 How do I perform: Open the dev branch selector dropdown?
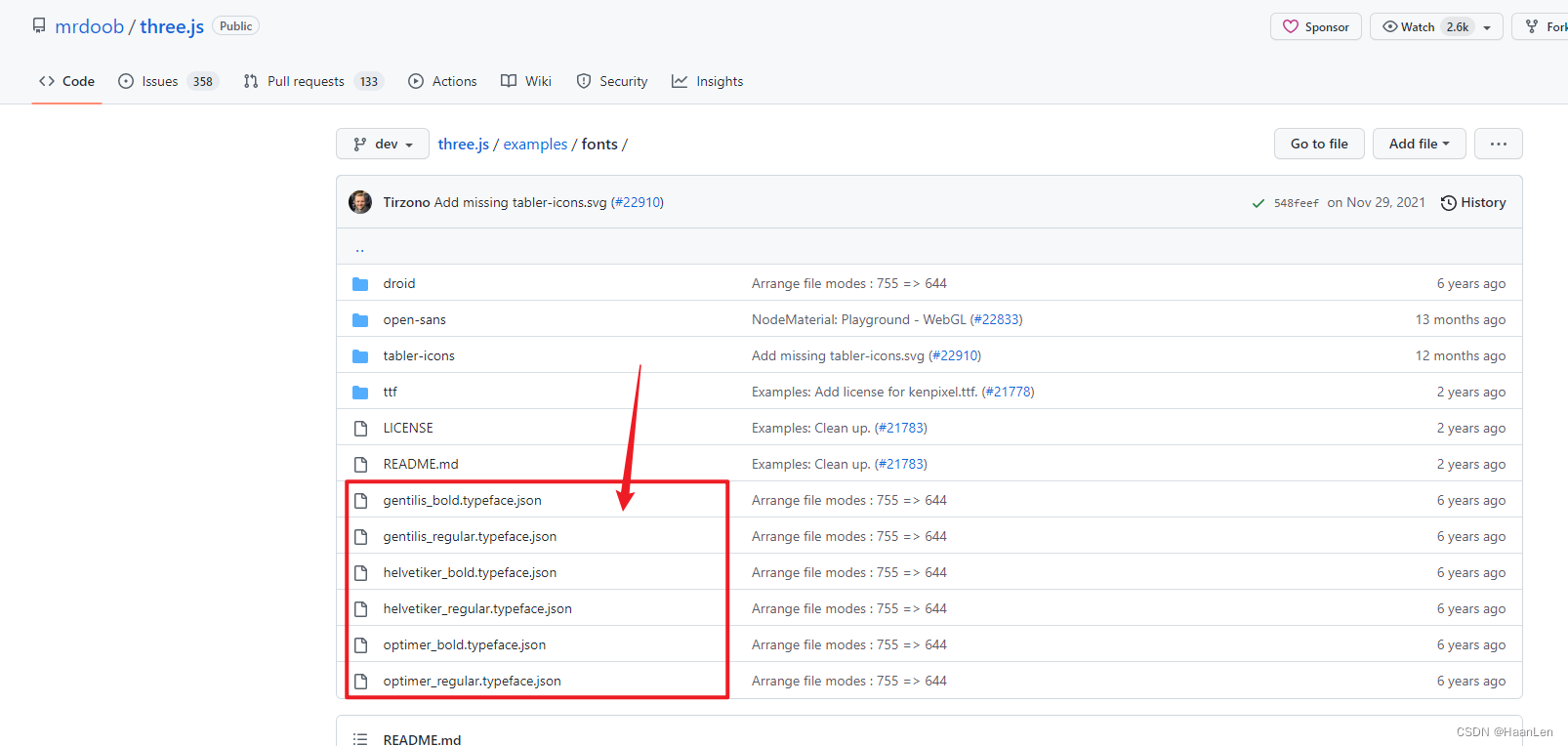click(x=383, y=144)
